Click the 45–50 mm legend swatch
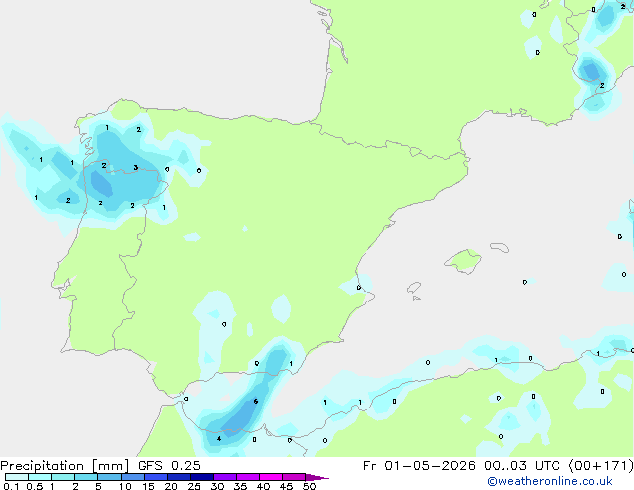Image resolution: width=634 pixels, height=490 pixels. point(294,477)
